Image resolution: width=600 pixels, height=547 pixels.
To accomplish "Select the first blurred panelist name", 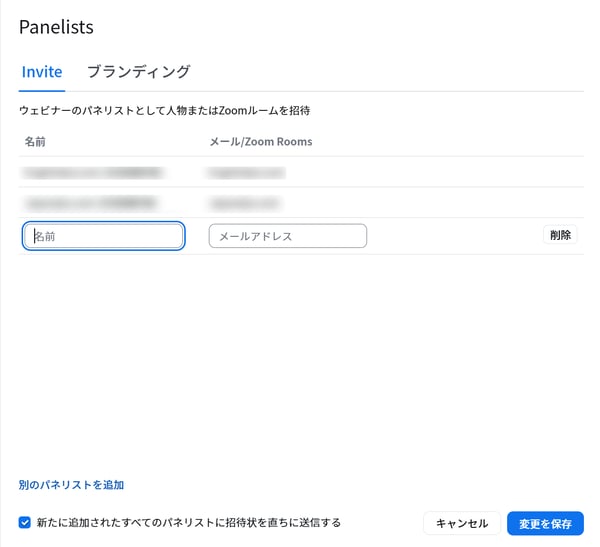I will tap(92, 172).
